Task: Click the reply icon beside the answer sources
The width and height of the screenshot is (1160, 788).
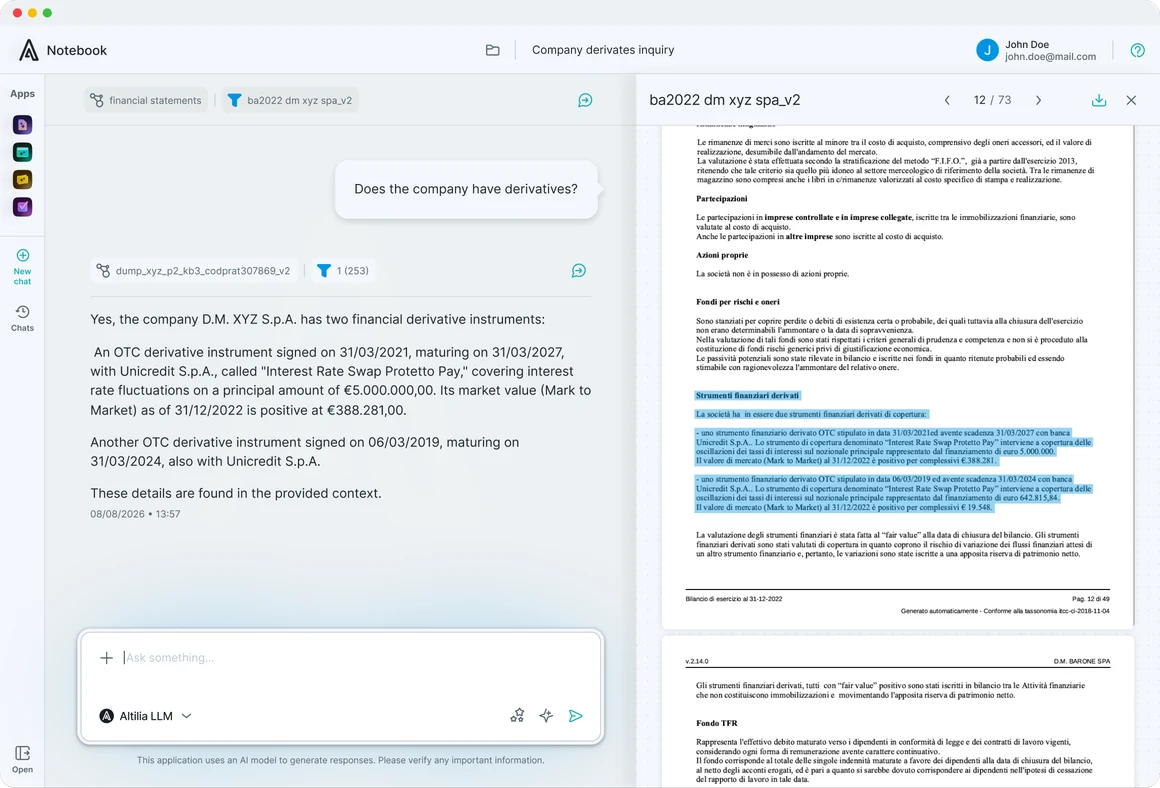Action: 579,271
